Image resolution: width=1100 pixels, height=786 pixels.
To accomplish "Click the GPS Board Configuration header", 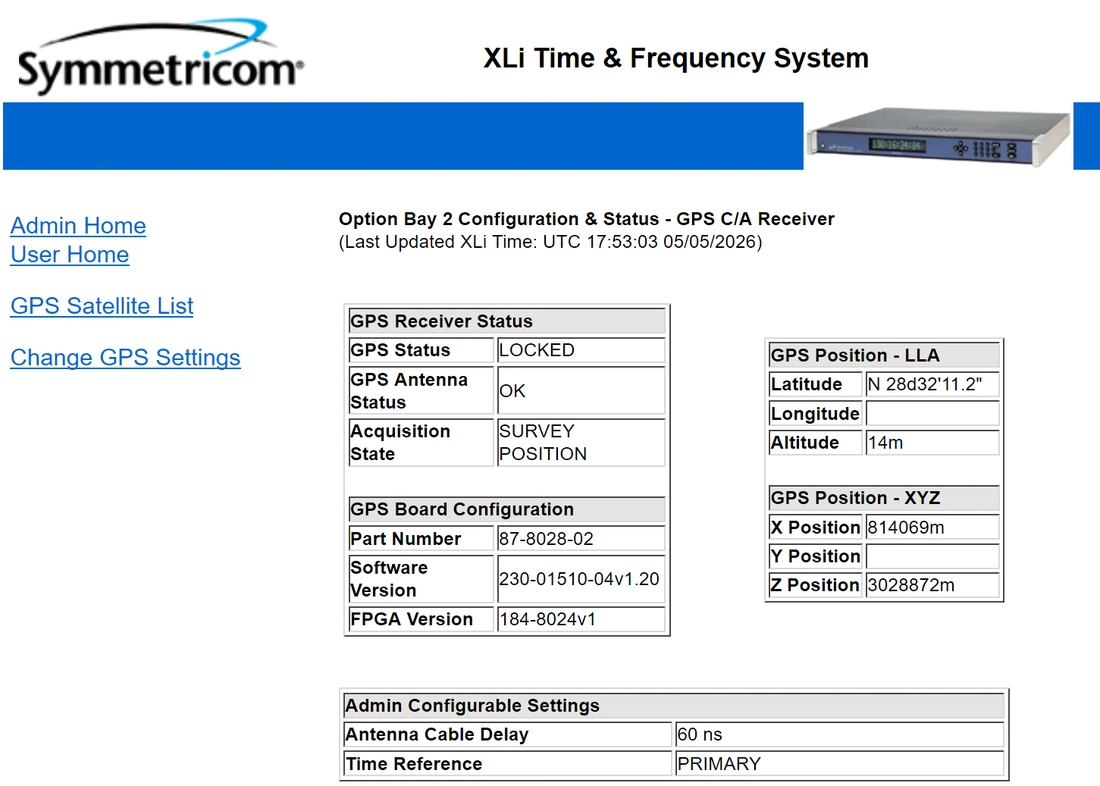I will 507,509.
